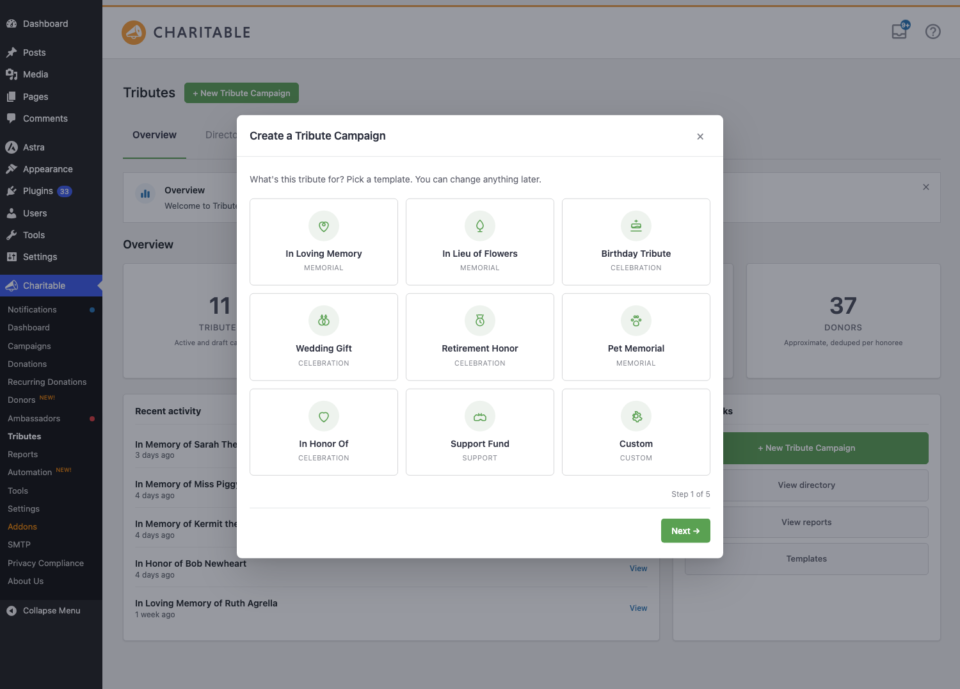Open the Templates quick link button
Viewport: 960px width, 689px height.
806,559
